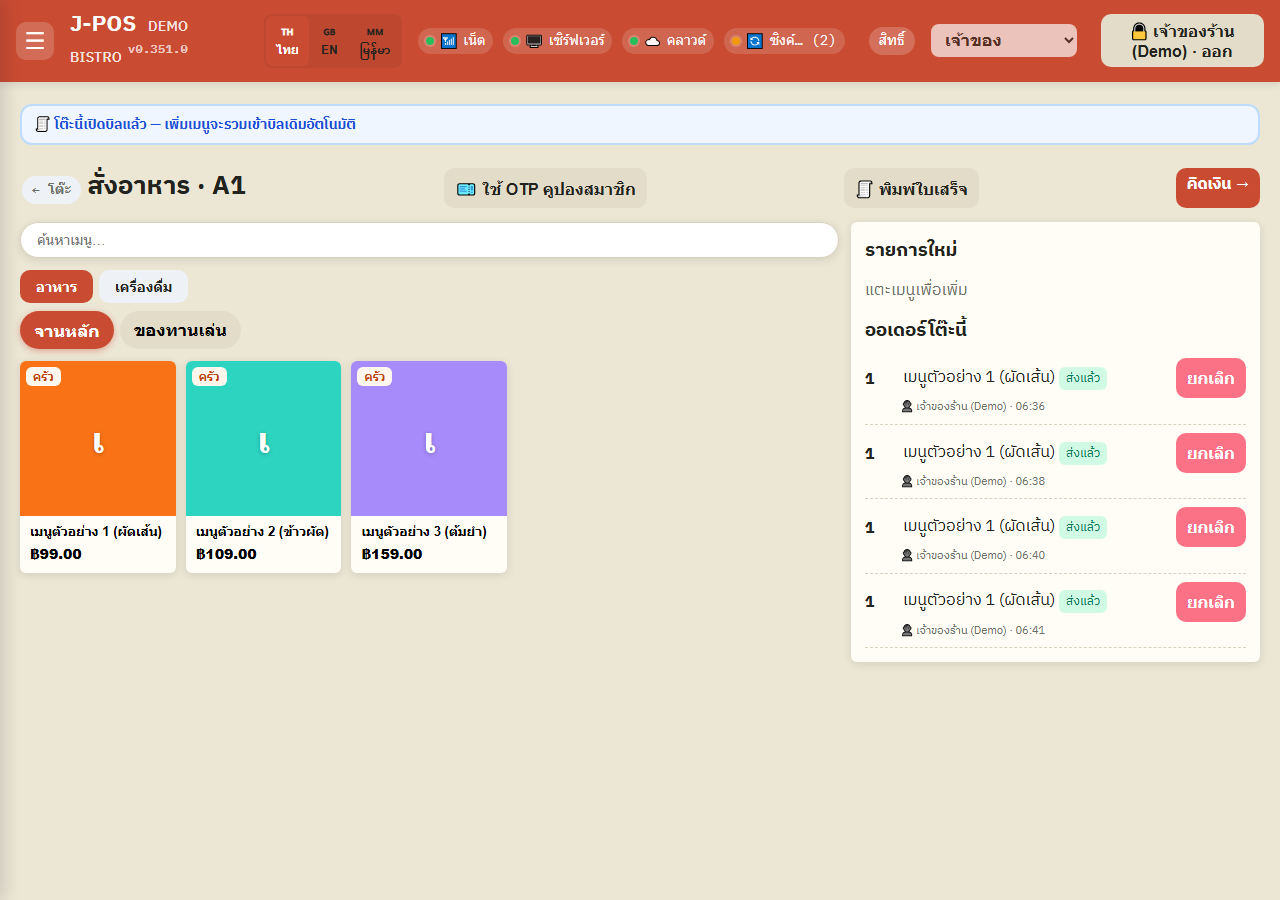Focus the ค้นหาเมนู search field
Viewport: 1280px width, 900px height.
click(429, 240)
